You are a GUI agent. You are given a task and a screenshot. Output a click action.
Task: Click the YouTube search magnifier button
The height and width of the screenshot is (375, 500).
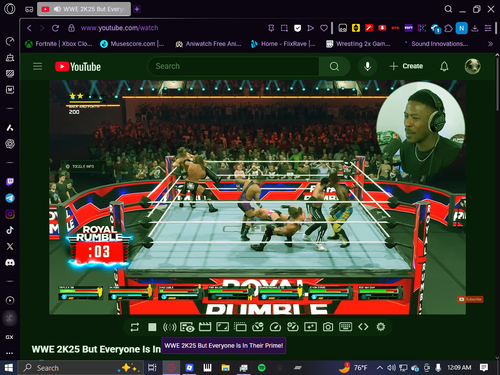click(x=334, y=66)
